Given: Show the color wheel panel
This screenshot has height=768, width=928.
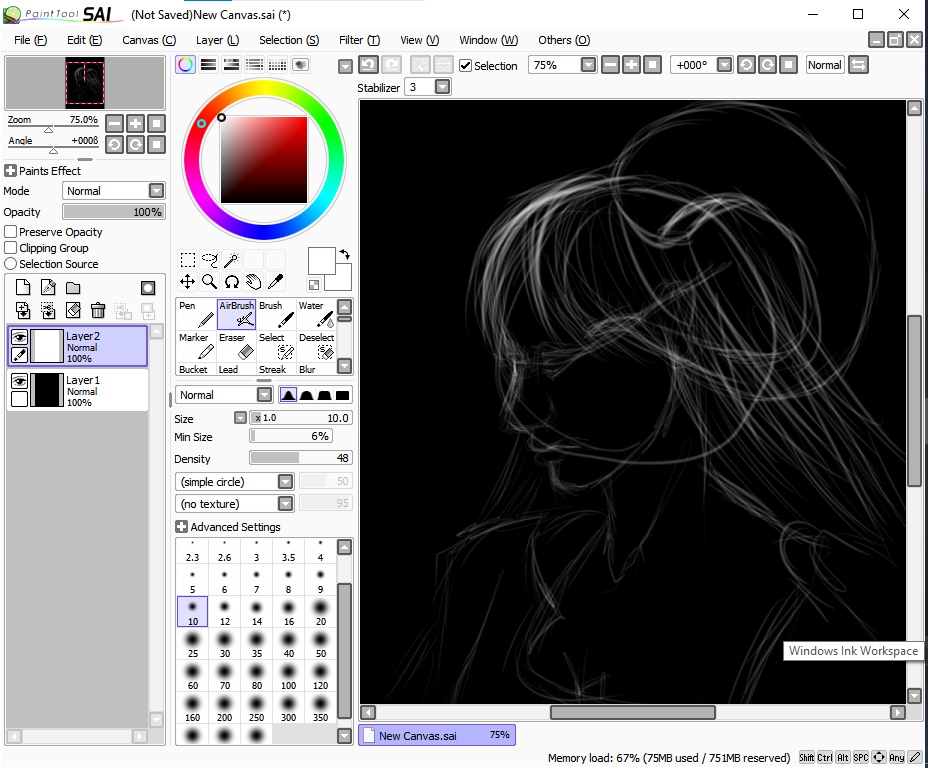Looking at the screenshot, I should pos(185,64).
